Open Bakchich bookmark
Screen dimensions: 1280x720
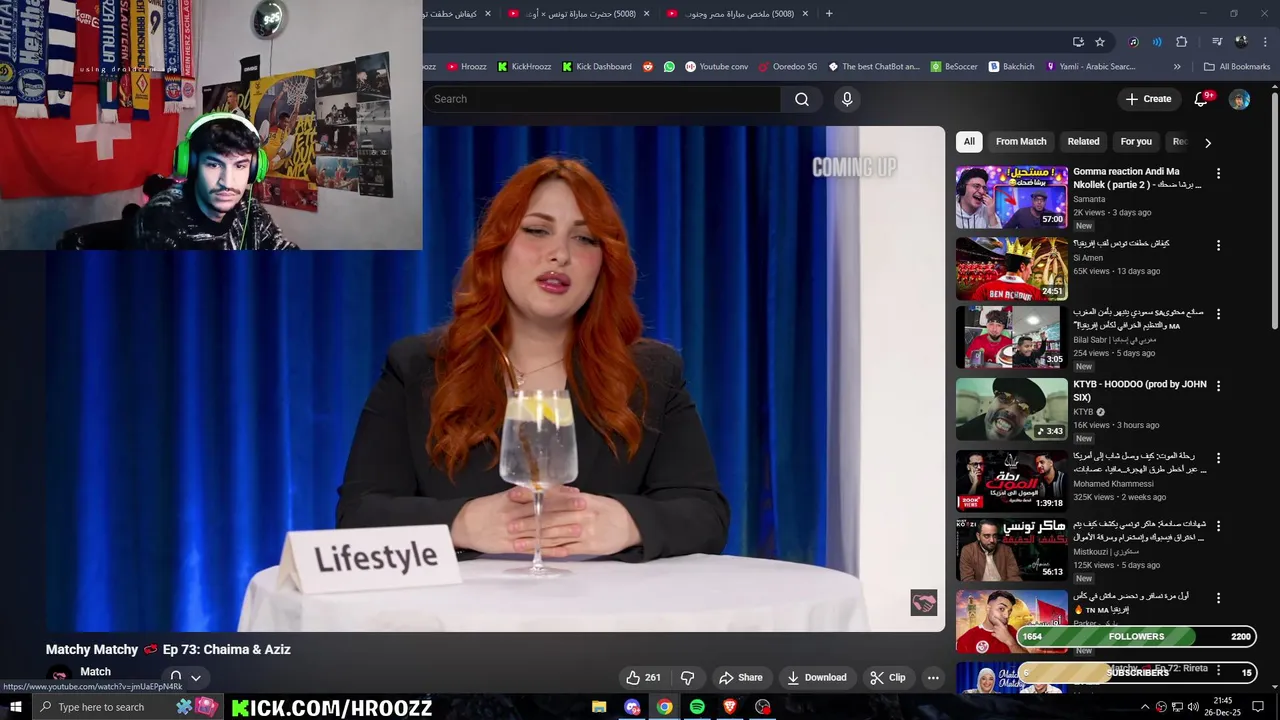(1012, 67)
